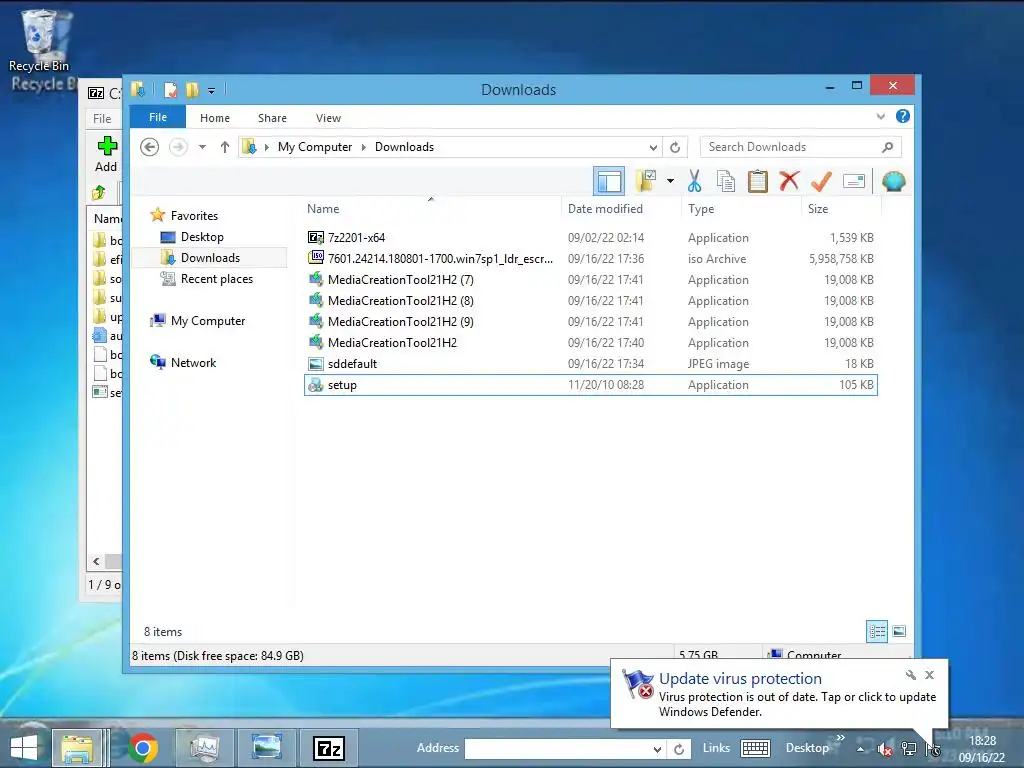This screenshot has height=768, width=1024.
Task: Open the recent locations dropdown arrow
Action: tap(202, 147)
